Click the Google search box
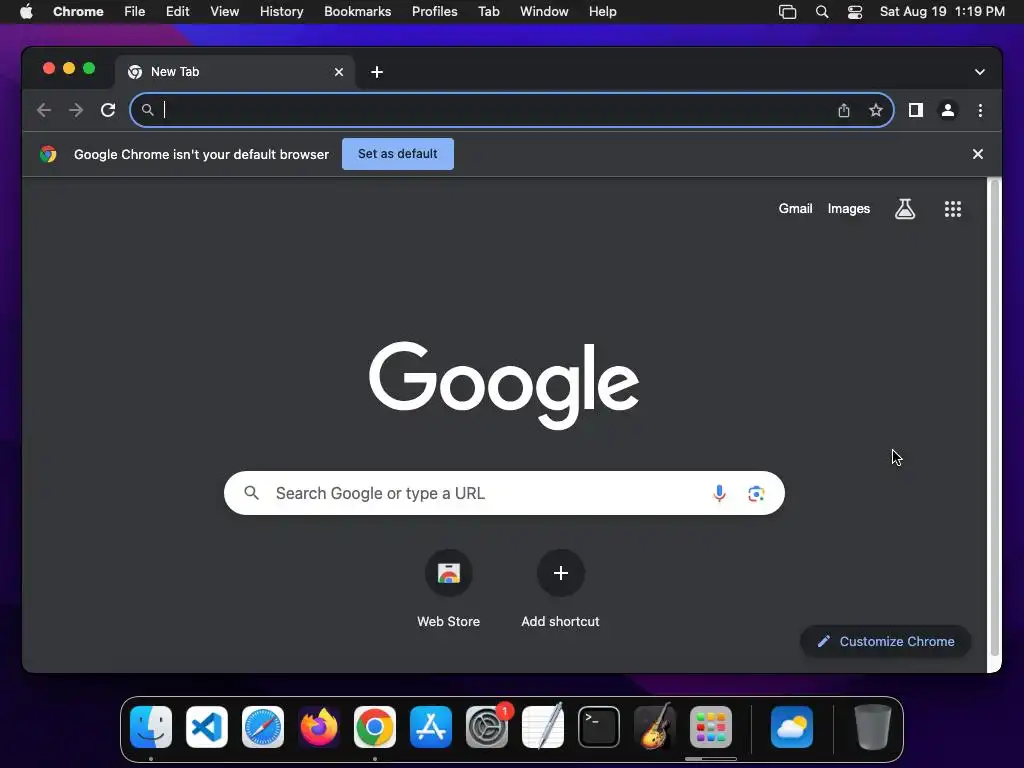This screenshot has width=1024, height=768. pos(504,493)
